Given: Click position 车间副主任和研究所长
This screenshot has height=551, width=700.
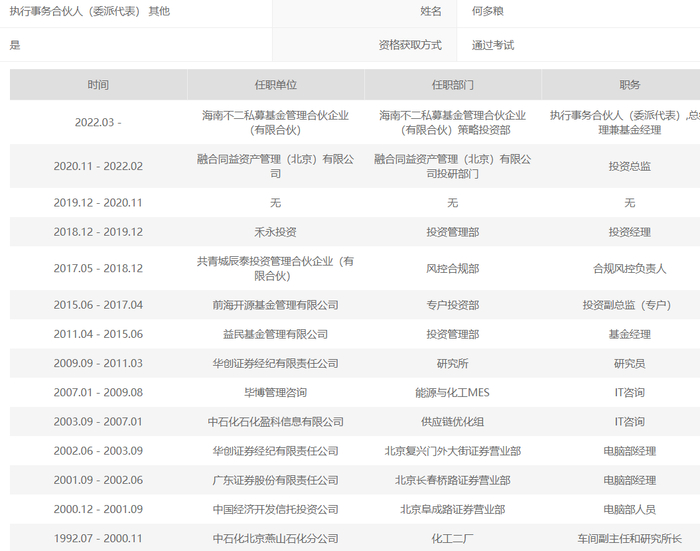Looking at the screenshot, I should (629, 538).
